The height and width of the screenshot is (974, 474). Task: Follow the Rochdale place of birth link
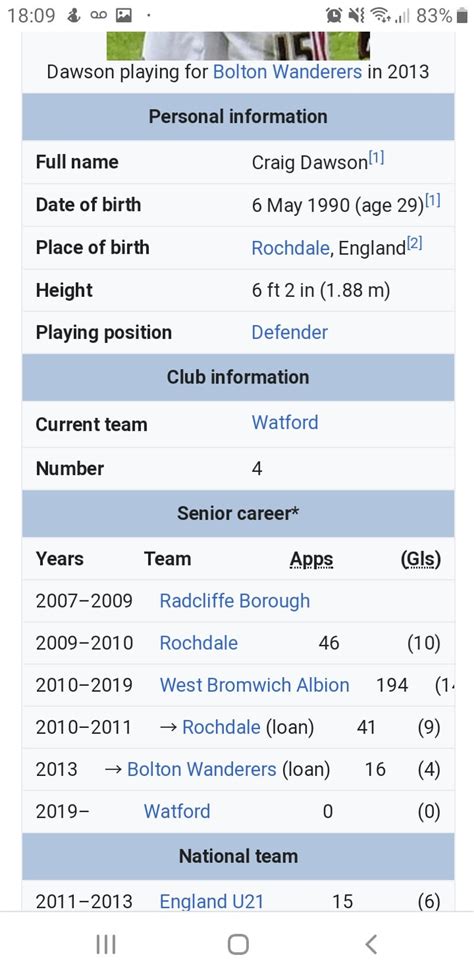click(x=290, y=248)
